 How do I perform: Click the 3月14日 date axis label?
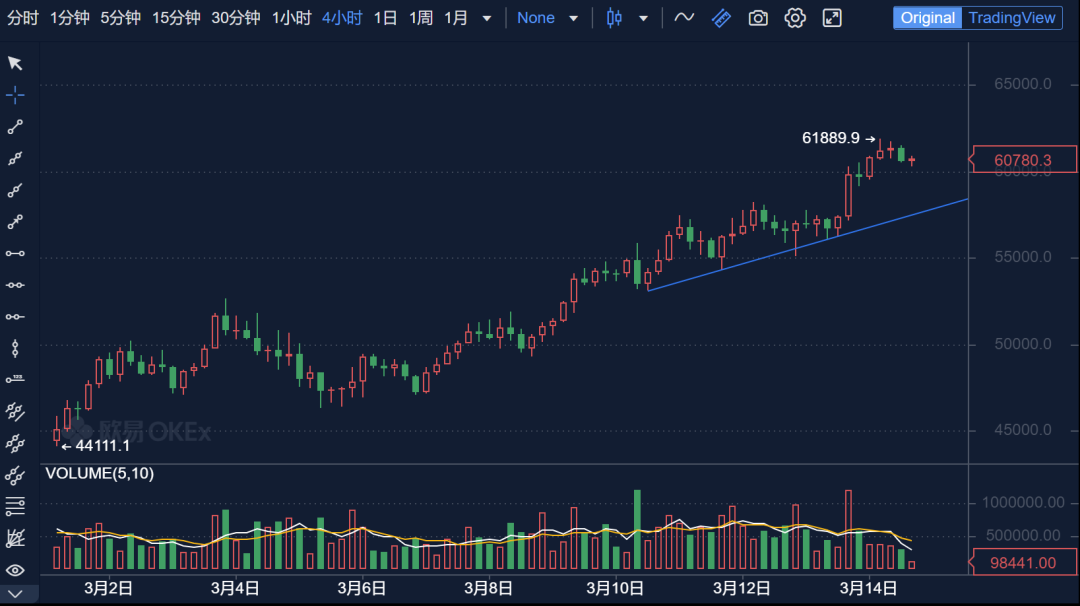pos(869,588)
